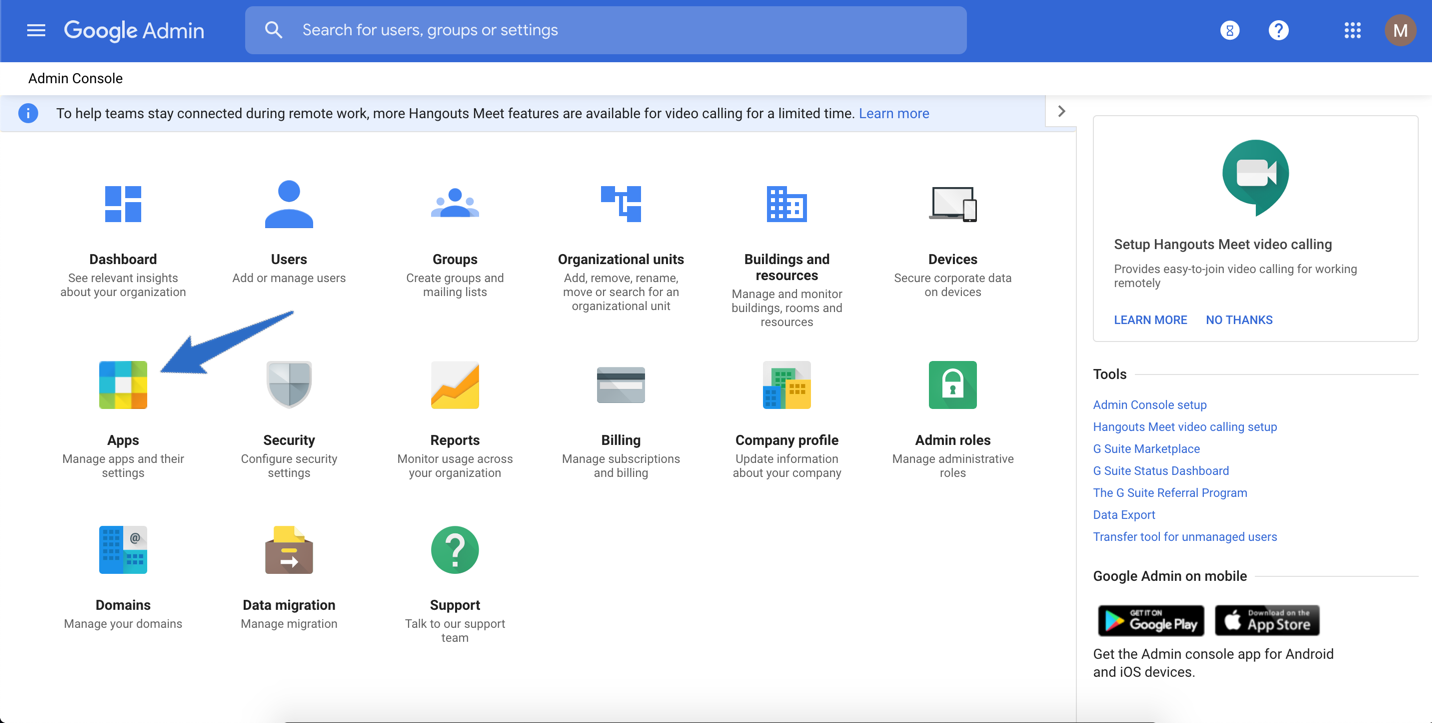Viewport: 1432px width, 723px height.
Task: Open the Billing credit card icon
Action: pyautogui.click(x=621, y=385)
